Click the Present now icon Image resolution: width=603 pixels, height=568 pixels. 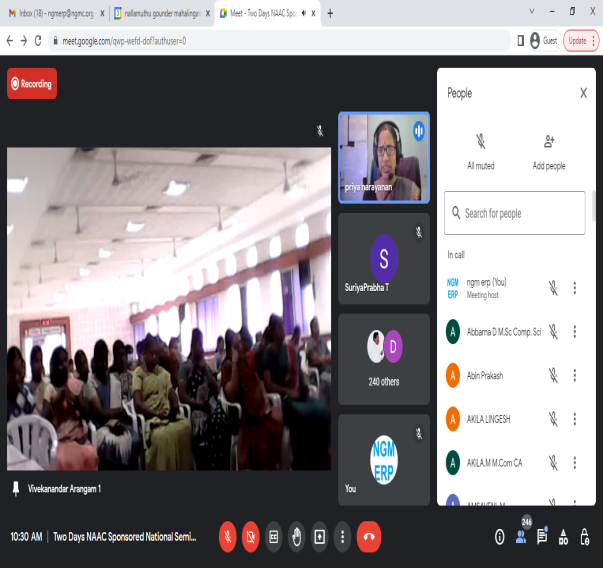(319, 537)
